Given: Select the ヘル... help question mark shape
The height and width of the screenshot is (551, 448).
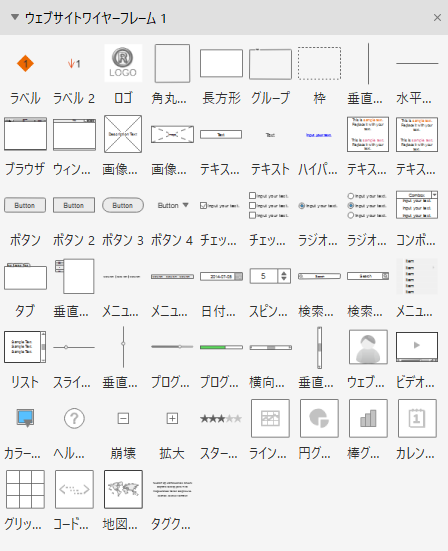Looking at the screenshot, I should click(74, 419).
